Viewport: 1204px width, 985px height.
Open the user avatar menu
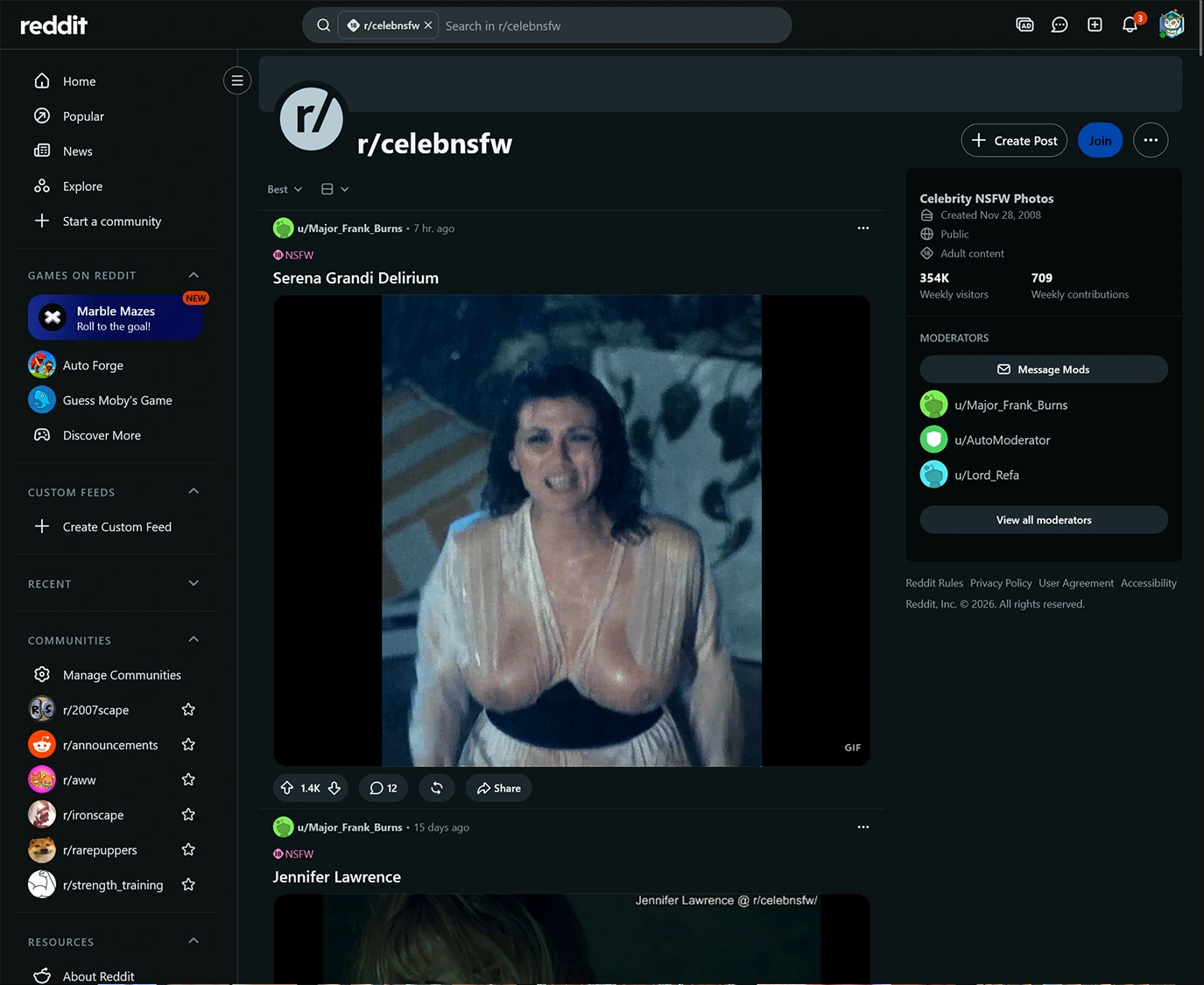1172,25
